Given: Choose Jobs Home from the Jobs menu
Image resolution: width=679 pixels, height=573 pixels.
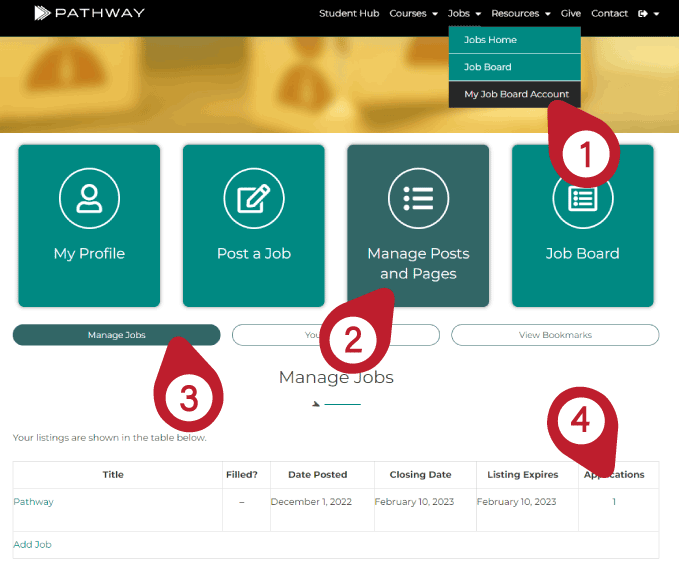Looking at the screenshot, I should [490, 40].
